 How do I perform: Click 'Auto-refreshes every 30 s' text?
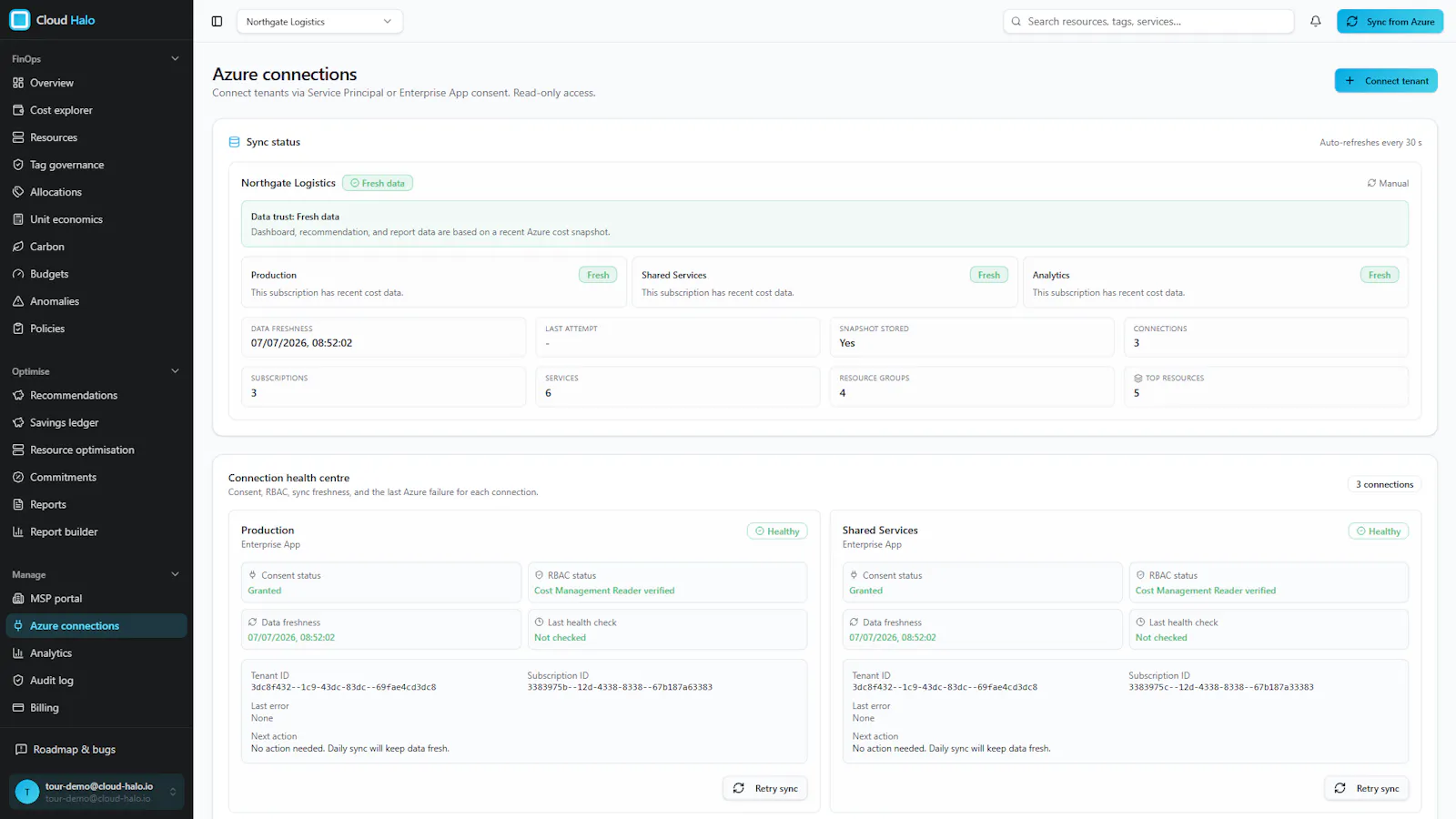[x=1370, y=143]
